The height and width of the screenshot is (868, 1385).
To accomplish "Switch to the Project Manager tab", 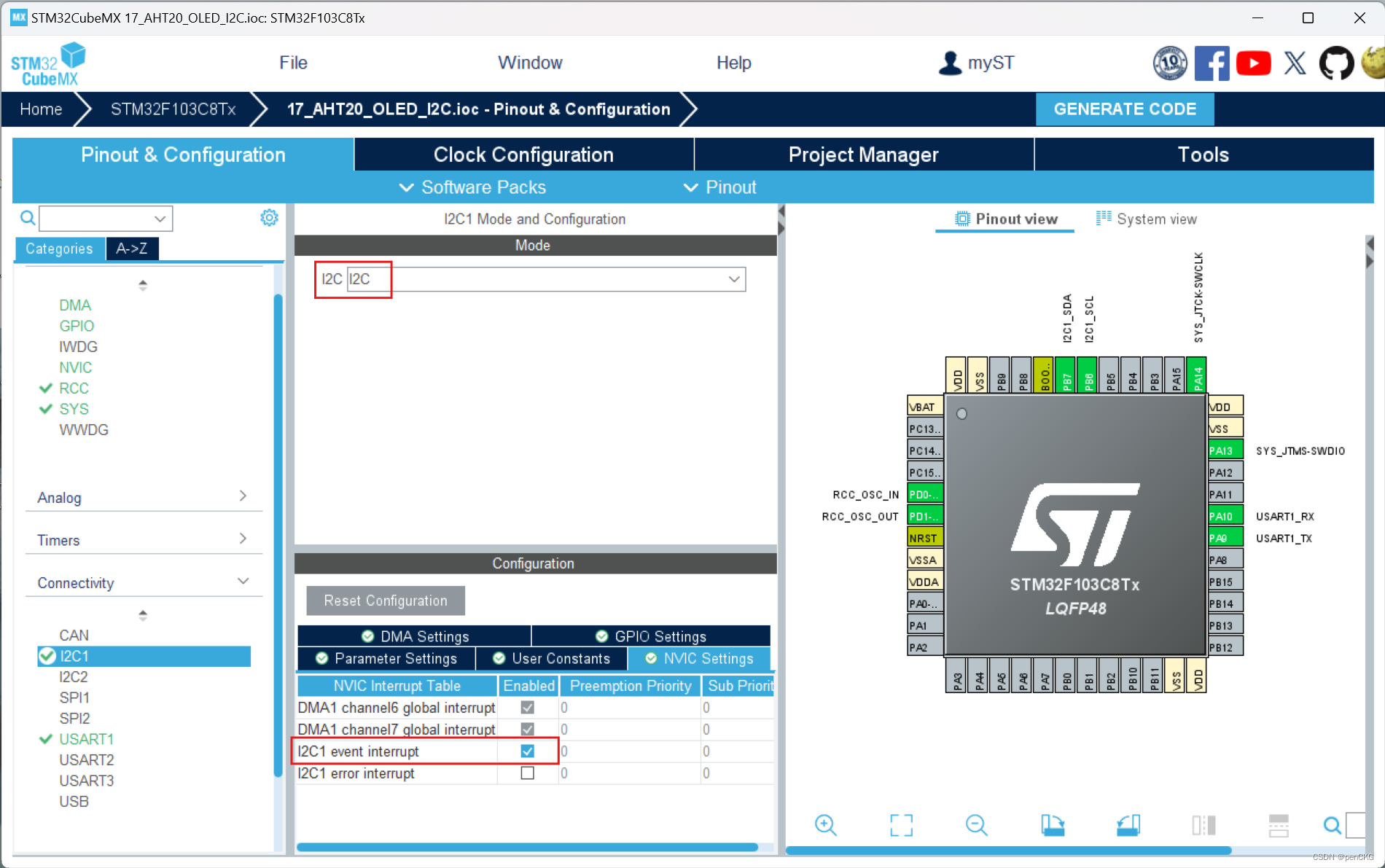I will tap(864, 155).
